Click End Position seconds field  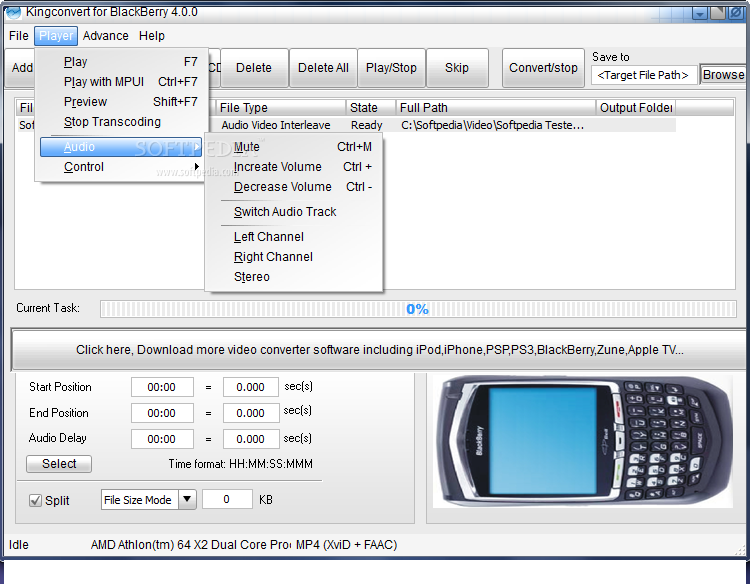[x=251, y=413]
